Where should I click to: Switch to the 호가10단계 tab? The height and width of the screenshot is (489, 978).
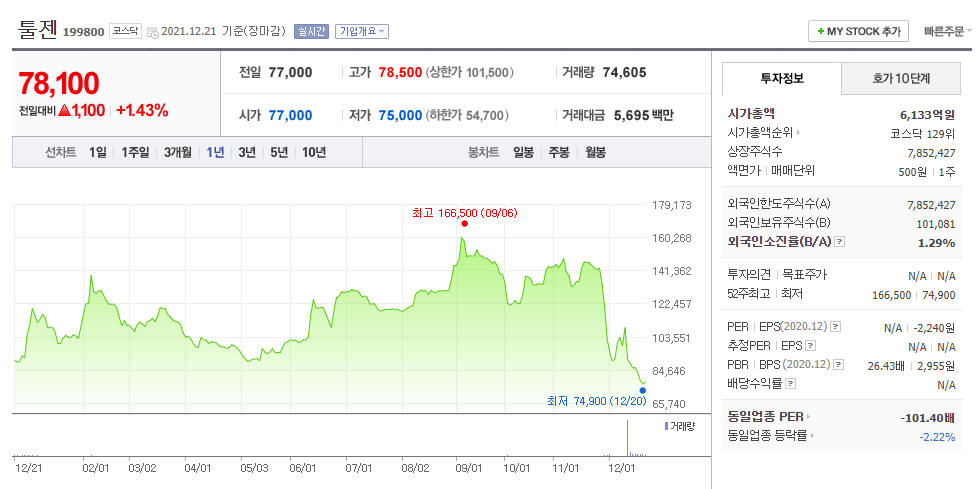(901, 79)
